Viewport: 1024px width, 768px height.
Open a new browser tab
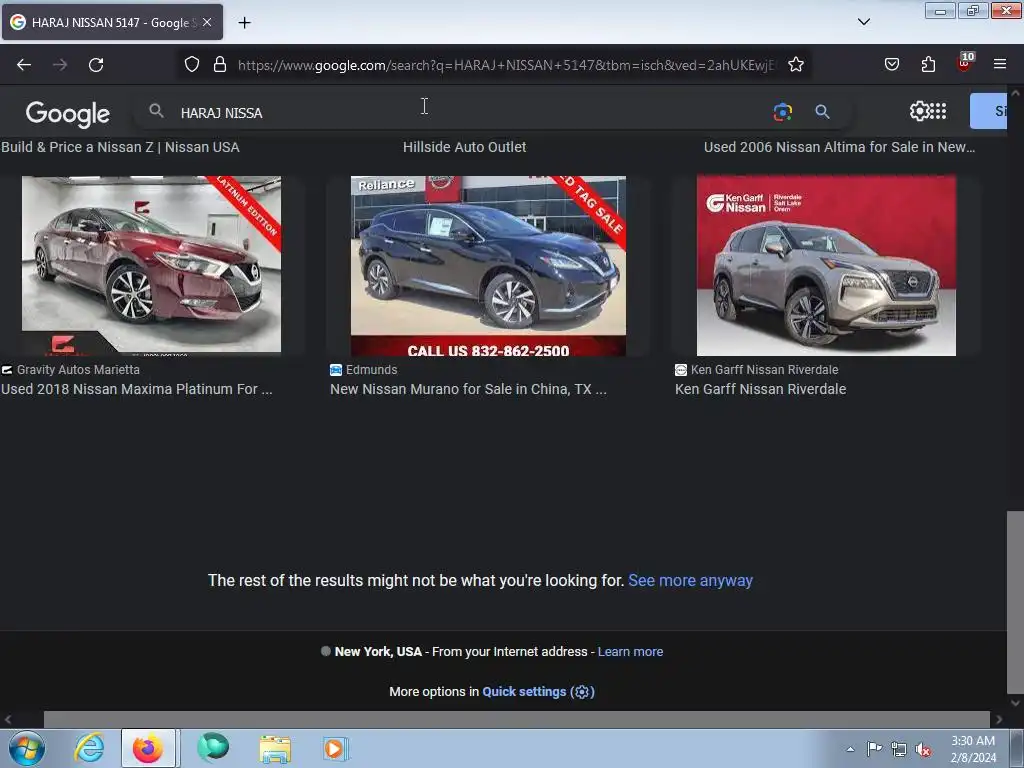pos(244,23)
